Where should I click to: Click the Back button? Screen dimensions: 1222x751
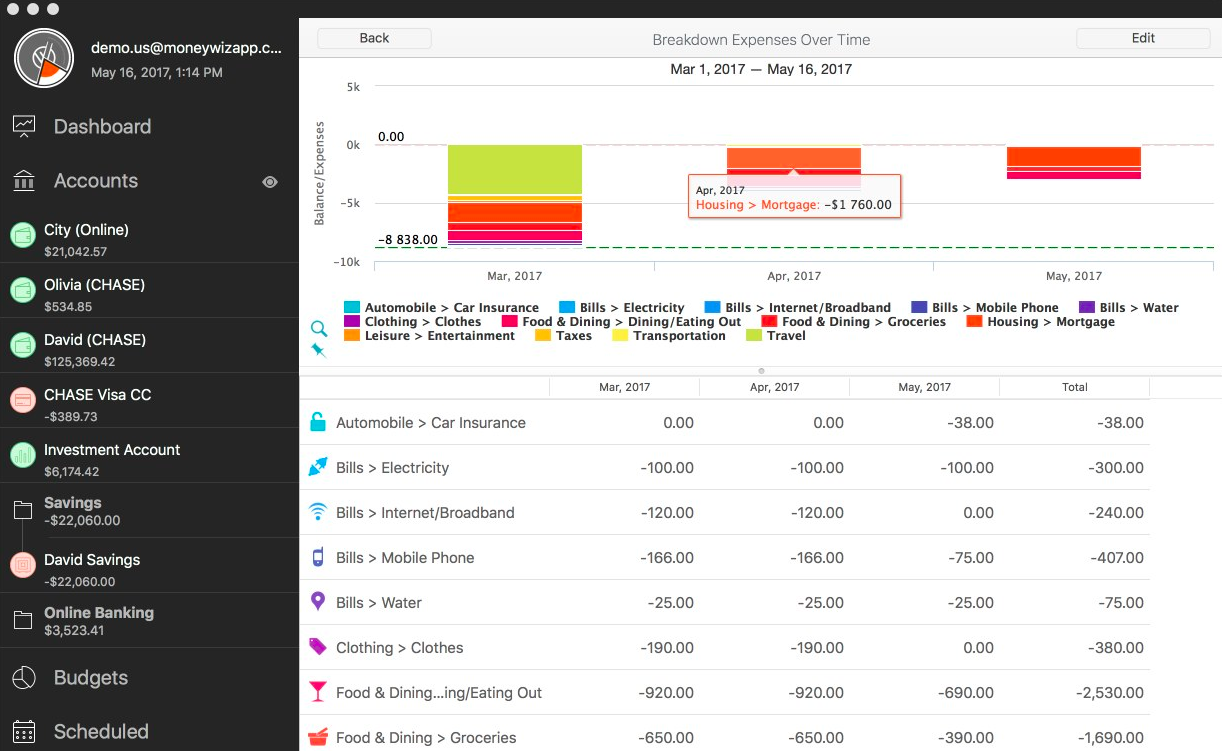(x=374, y=38)
